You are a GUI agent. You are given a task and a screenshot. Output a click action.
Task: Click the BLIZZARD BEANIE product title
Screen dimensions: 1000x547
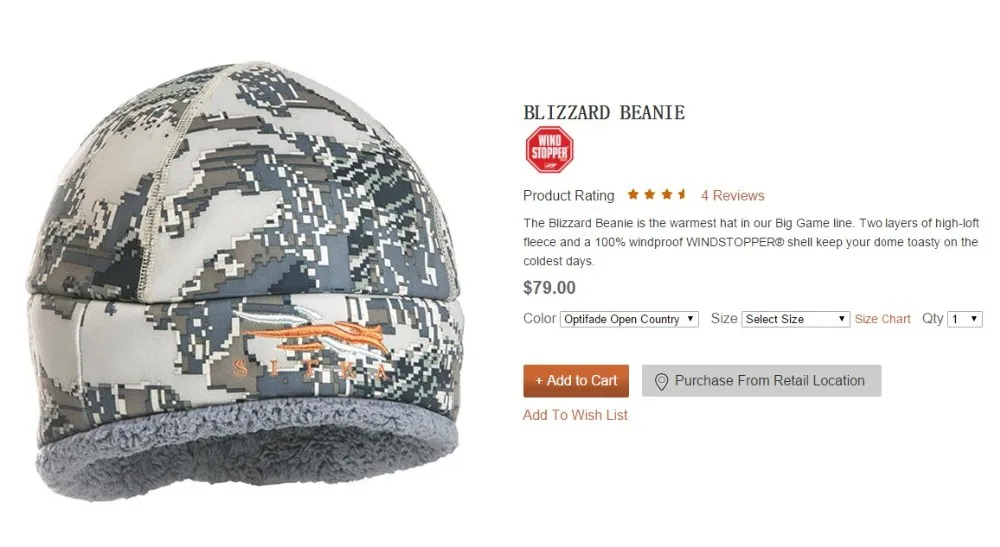(604, 113)
